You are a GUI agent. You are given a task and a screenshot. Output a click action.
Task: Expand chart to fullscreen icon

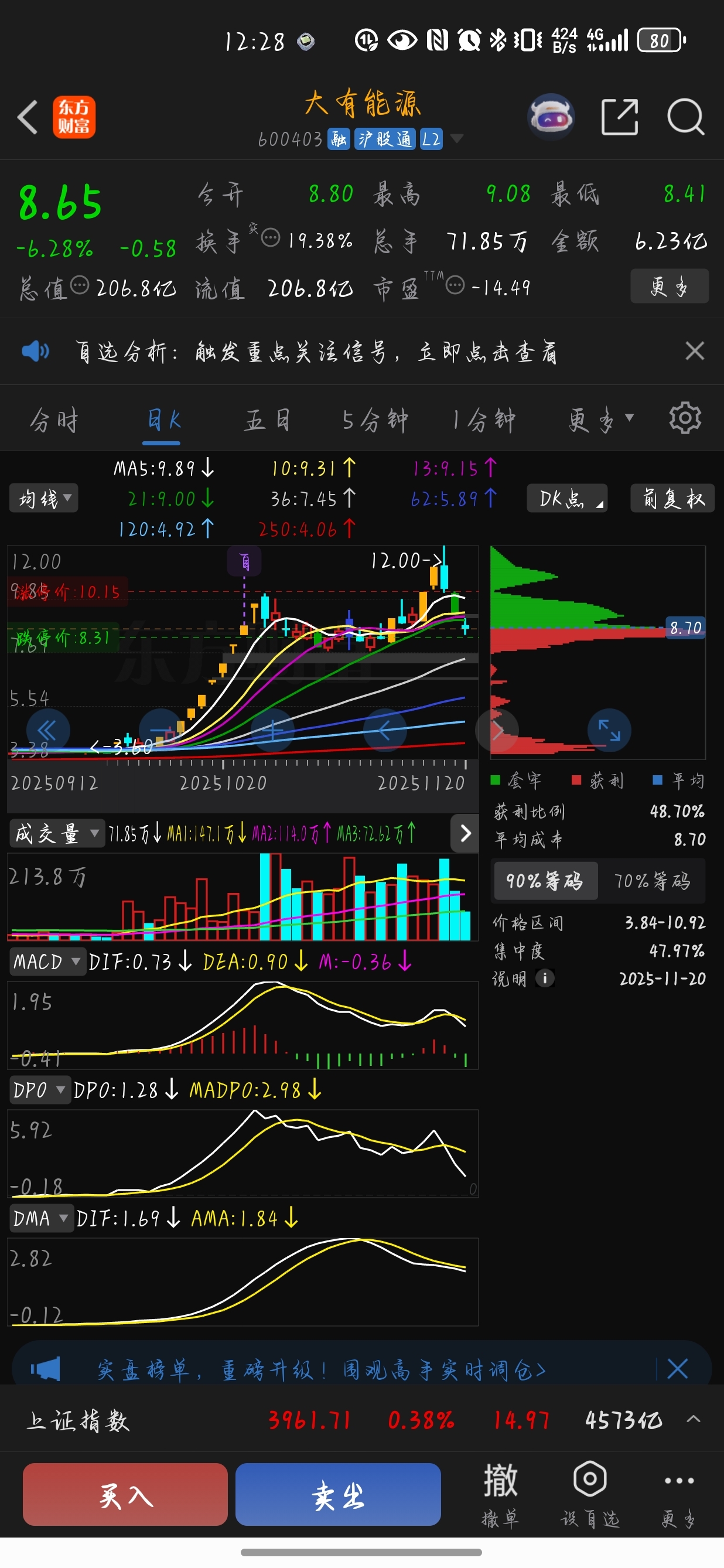pyautogui.click(x=609, y=731)
